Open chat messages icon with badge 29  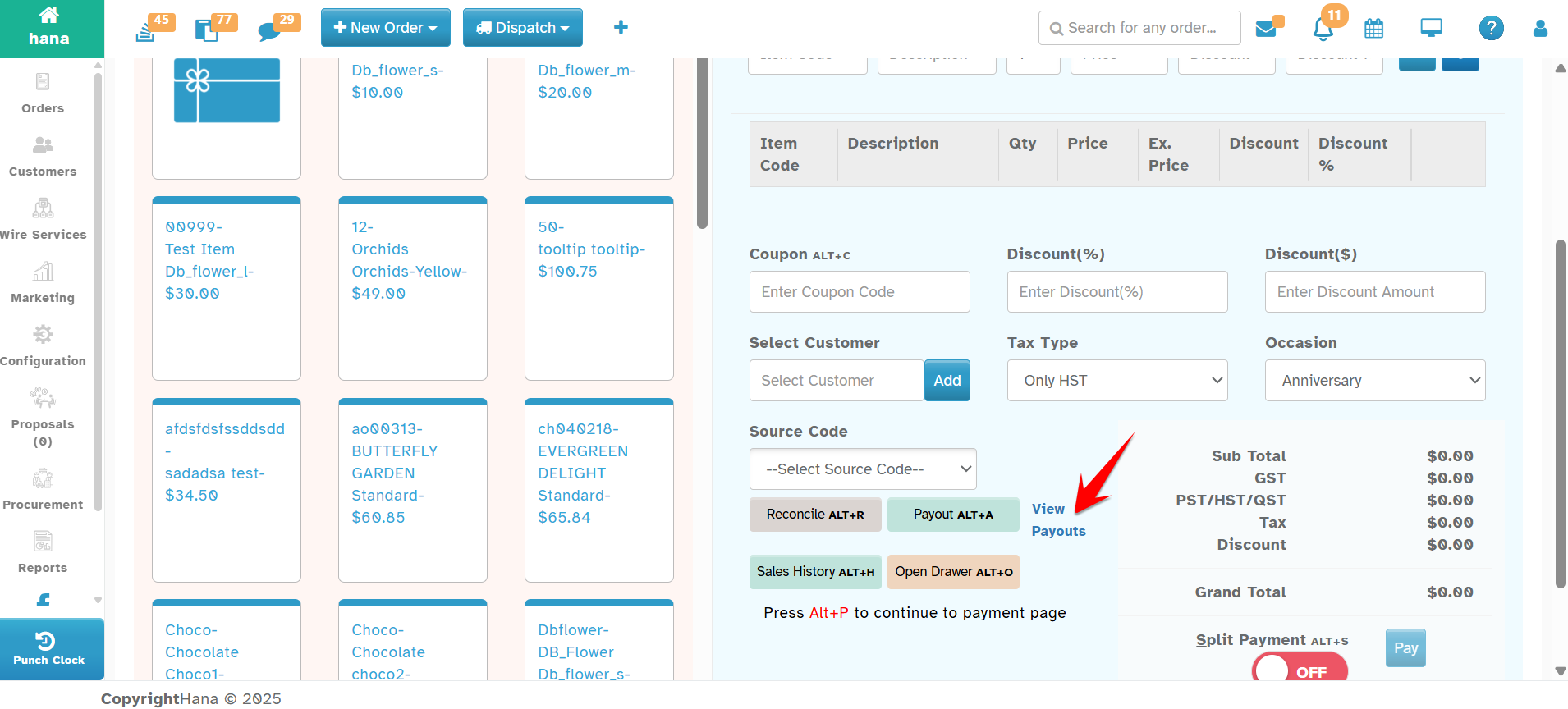268,32
